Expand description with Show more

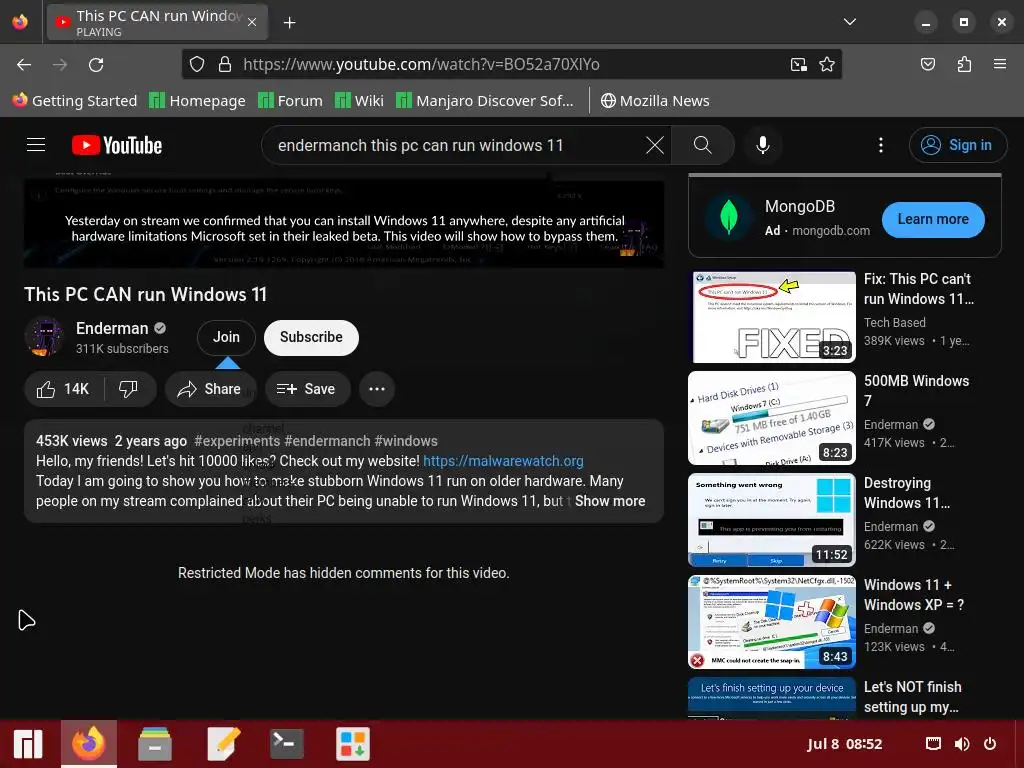(x=610, y=501)
